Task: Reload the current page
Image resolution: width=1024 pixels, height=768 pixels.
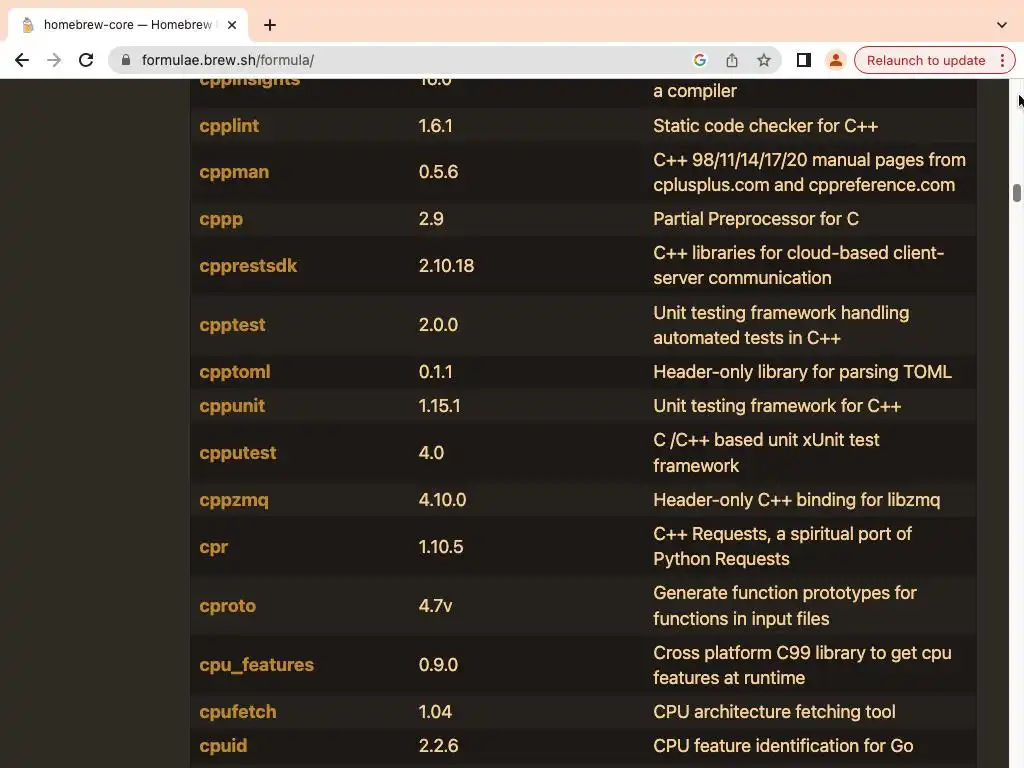Action: (86, 60)
